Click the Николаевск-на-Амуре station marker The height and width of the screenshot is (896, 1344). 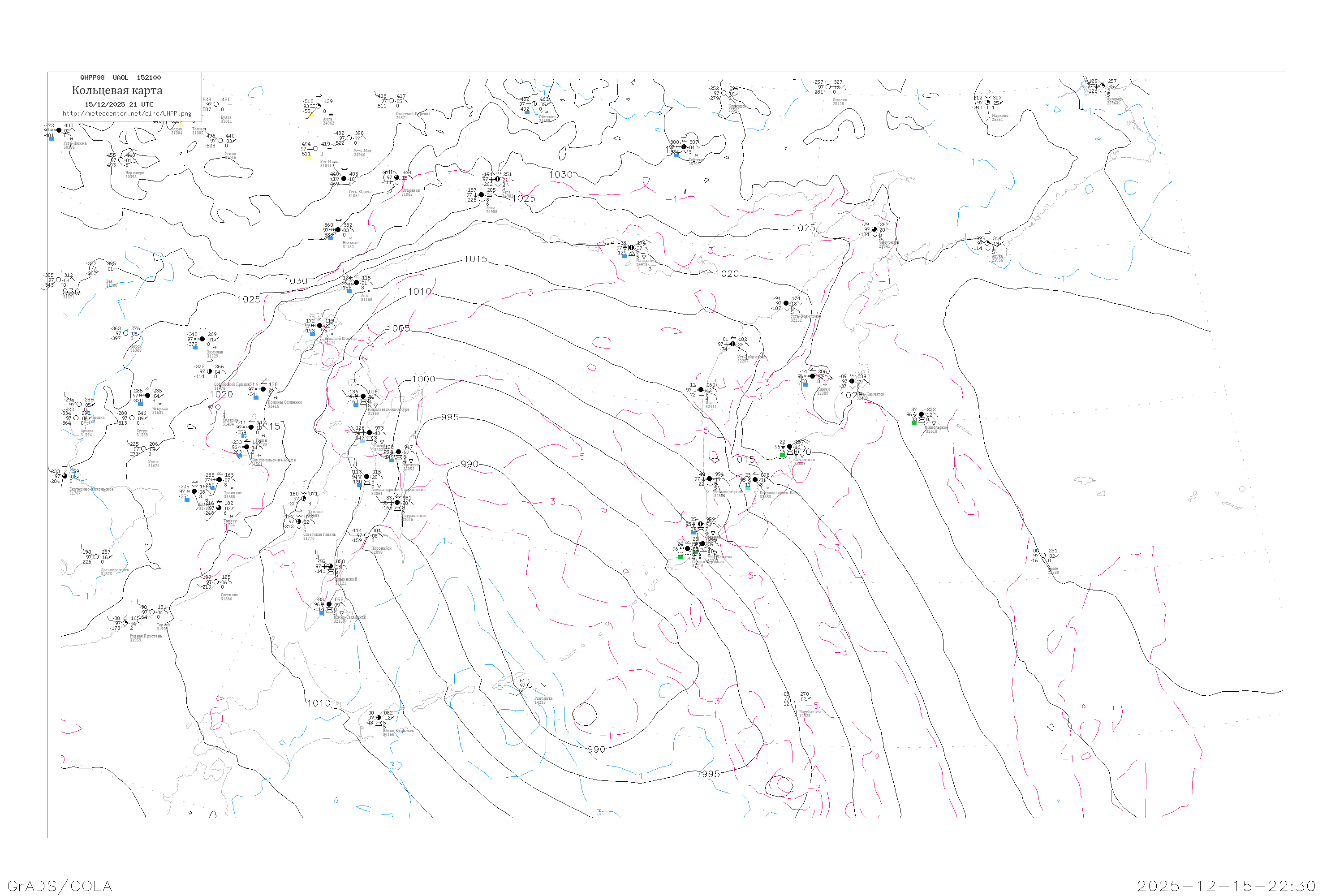(x=363, y=396)
